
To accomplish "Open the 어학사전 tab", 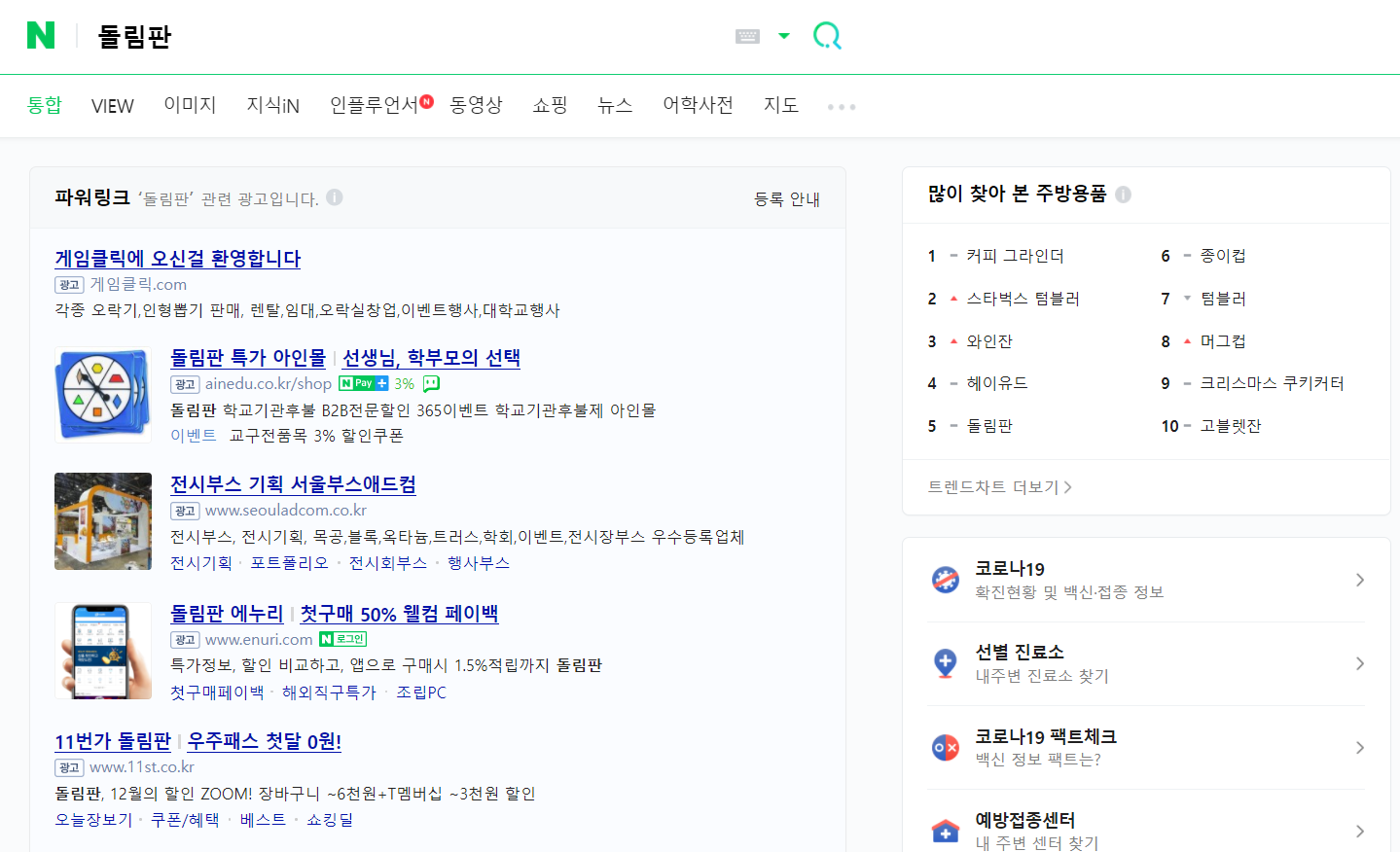I will point(698,105).
